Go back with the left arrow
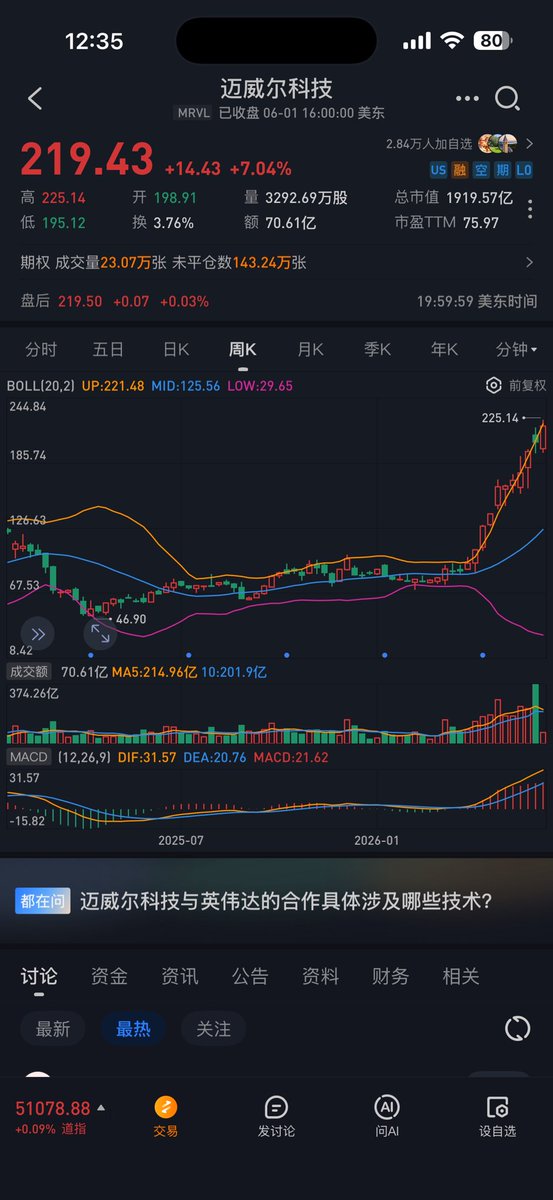This screenshot has height=1200, width=553. click(35, 98)
